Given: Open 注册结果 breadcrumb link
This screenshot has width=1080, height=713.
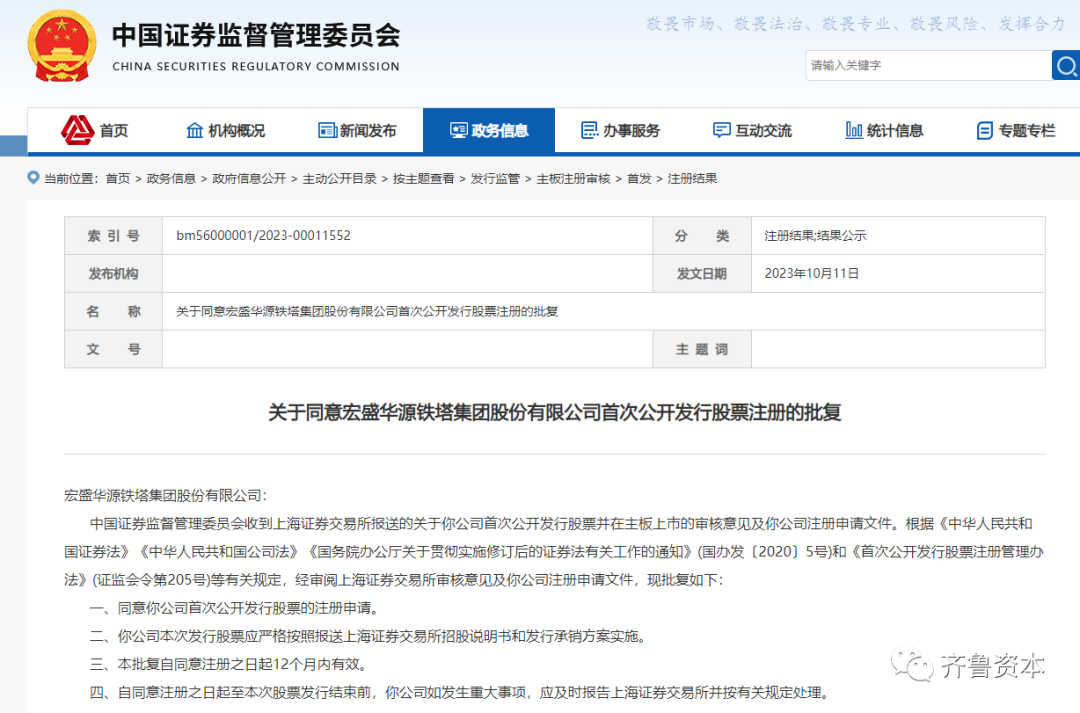Looking at the screenshot, I should point(692,178).
